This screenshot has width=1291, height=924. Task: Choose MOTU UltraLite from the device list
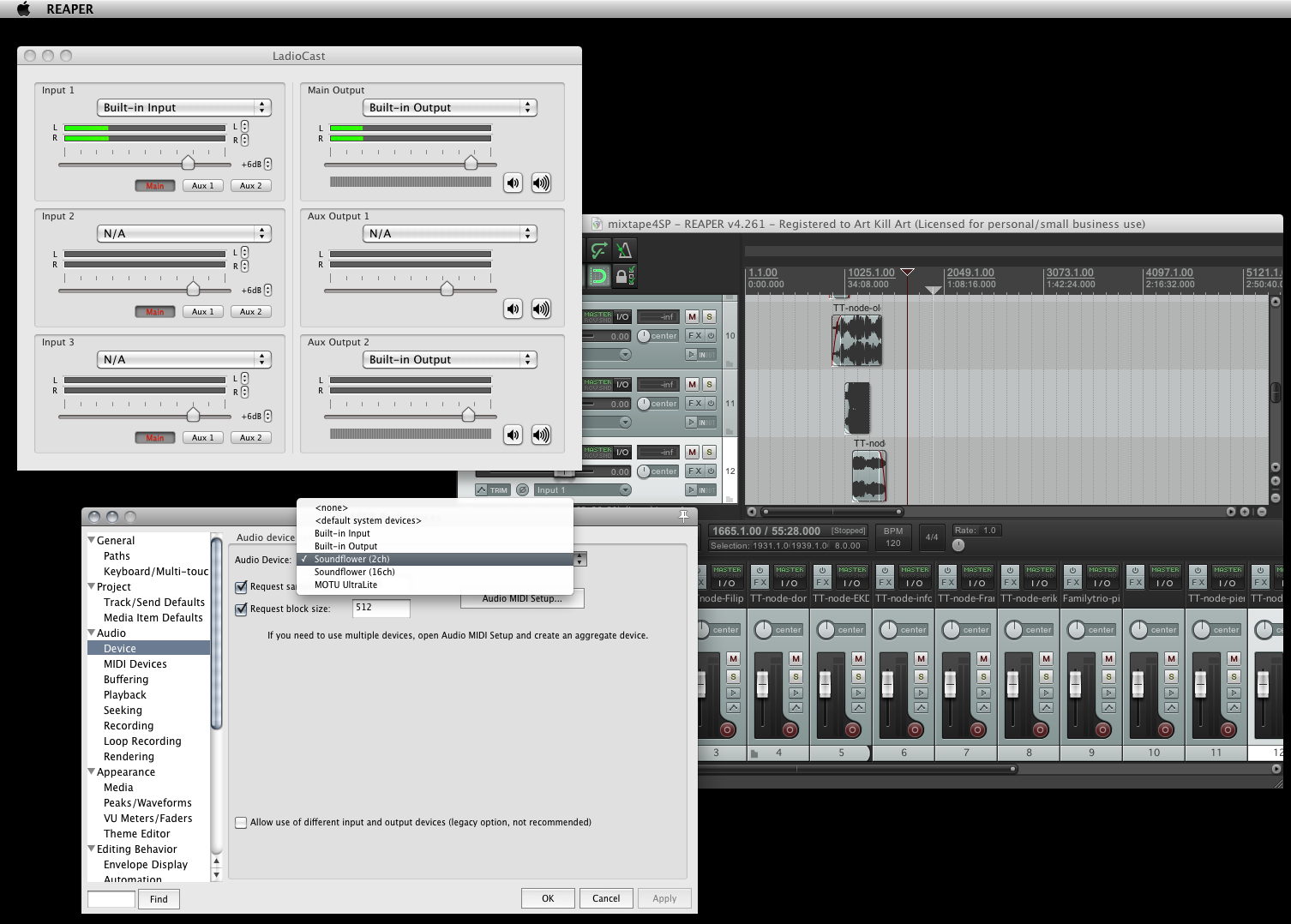[345, 585]
